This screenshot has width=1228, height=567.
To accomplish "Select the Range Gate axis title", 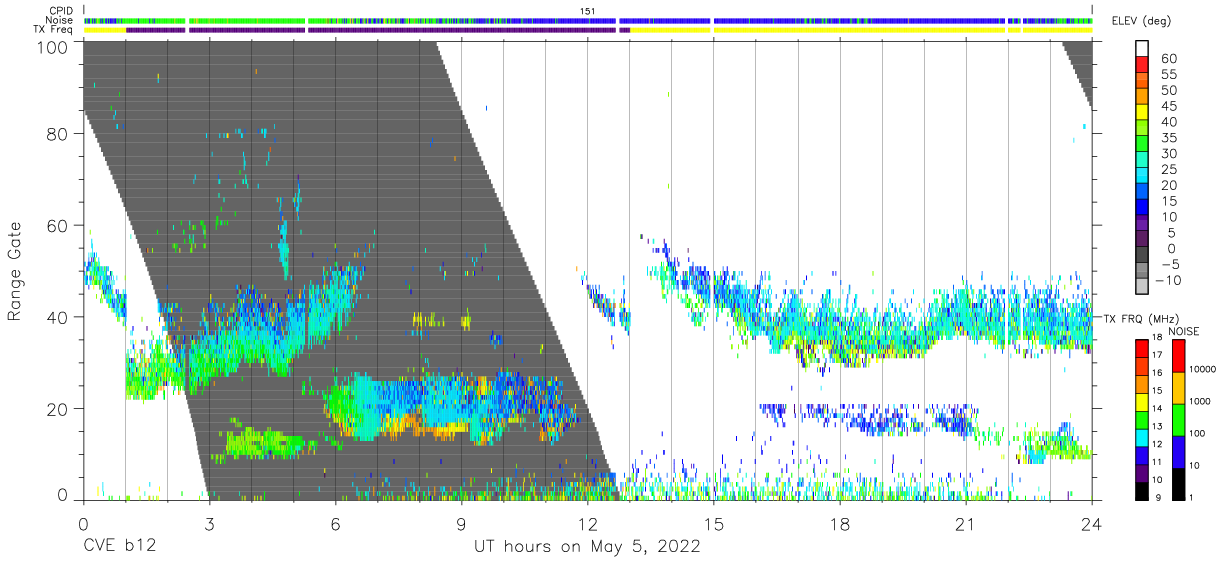I will pos(15,271).
